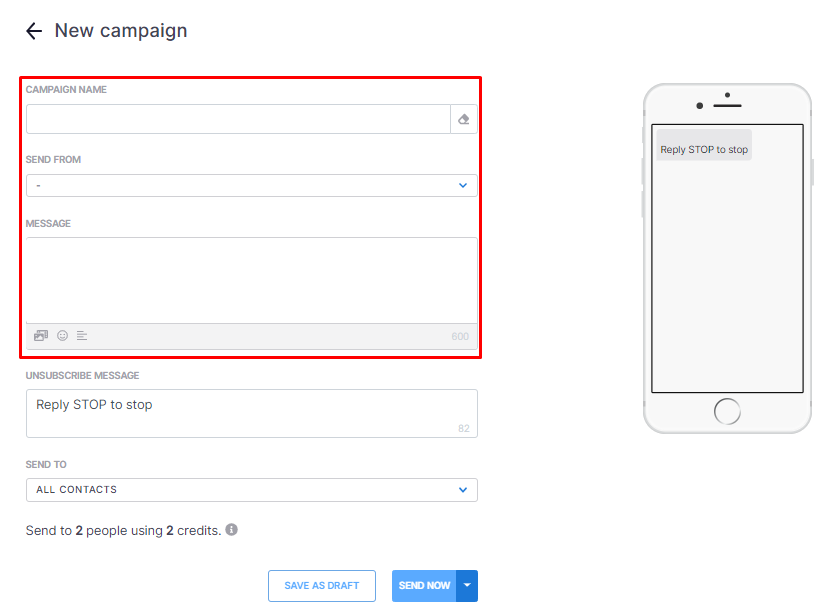Screen dimensions: 826x615
Task: Expand the ALL CONTACTS Send To dropdown
Action: tap(252, 490)
